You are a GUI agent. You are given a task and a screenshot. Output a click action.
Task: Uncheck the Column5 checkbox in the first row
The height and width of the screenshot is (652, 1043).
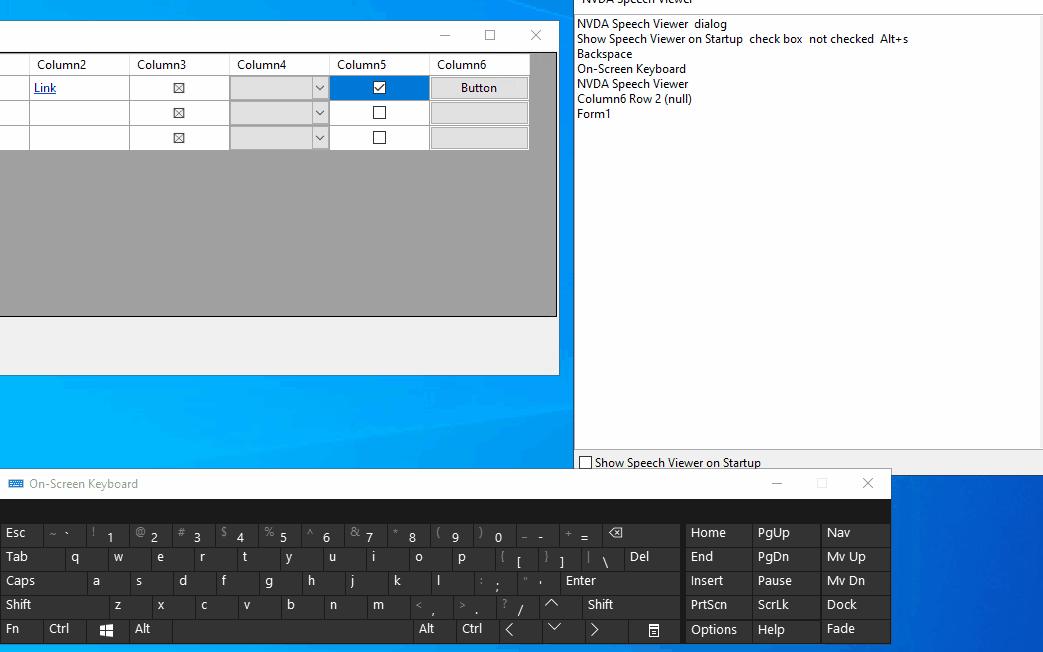click(378, 87)
